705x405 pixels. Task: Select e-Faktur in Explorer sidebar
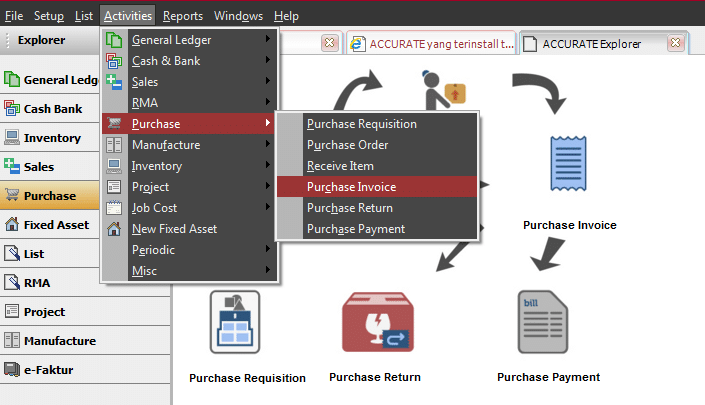pyautogui.click(x=50, y=369)
